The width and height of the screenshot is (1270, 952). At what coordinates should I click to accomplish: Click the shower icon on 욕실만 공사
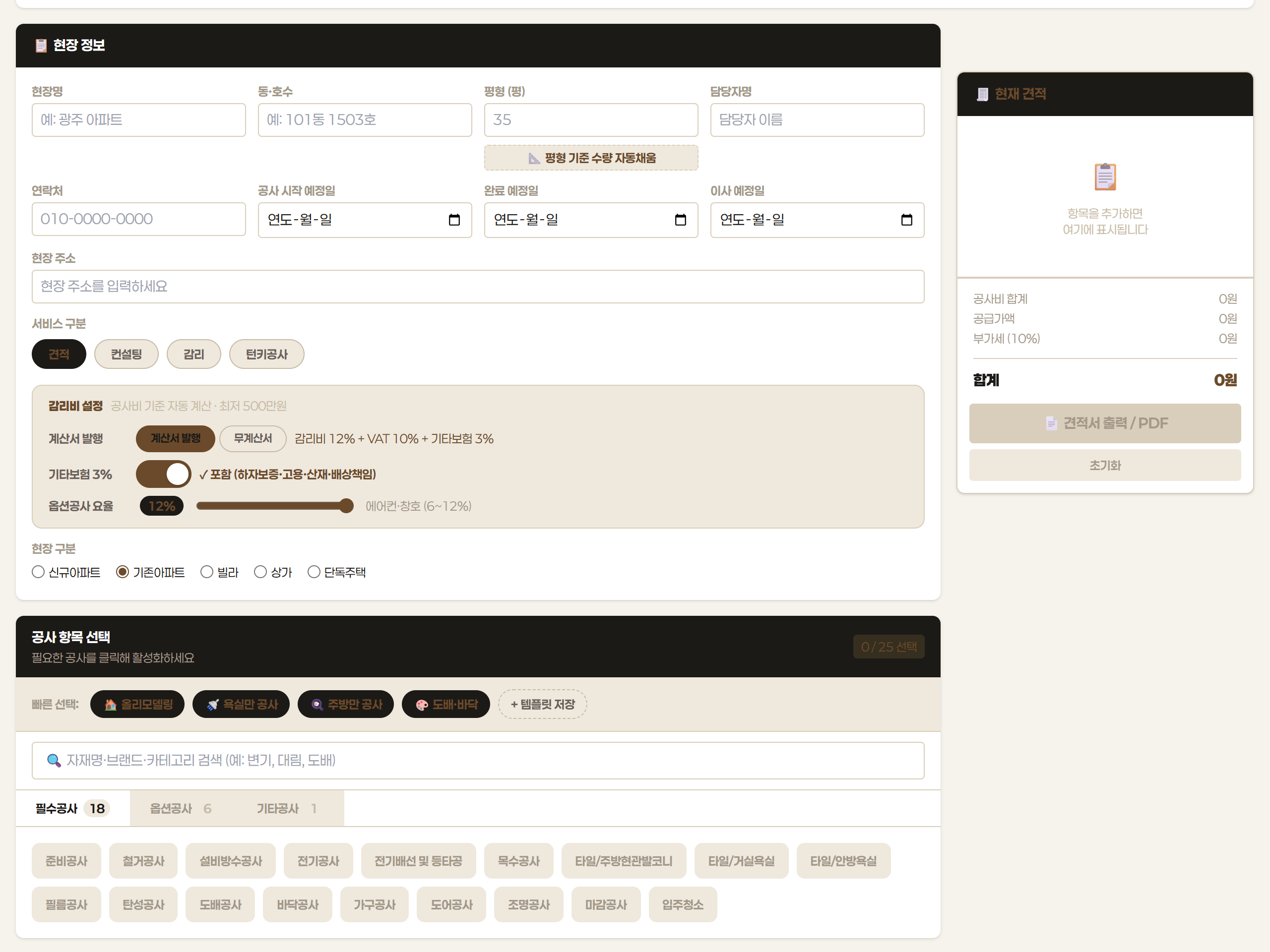(212, 705)
